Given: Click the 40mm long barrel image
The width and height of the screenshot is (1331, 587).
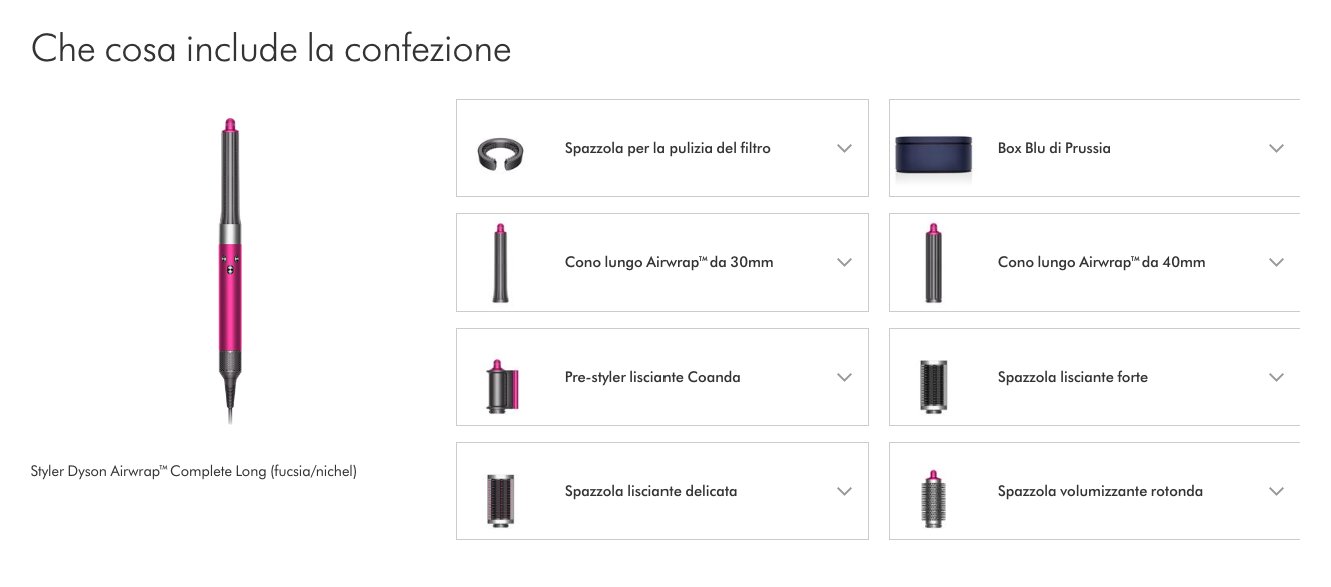Looking at the screenshot, I should [x=932, y=263].
